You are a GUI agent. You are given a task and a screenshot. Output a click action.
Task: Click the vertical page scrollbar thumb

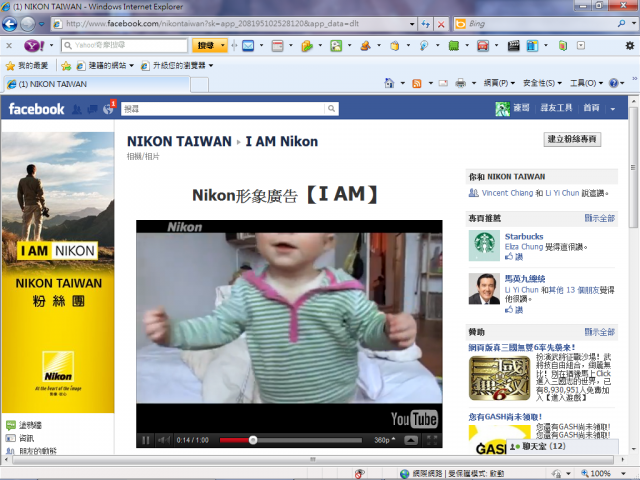(x=633, y=167)
